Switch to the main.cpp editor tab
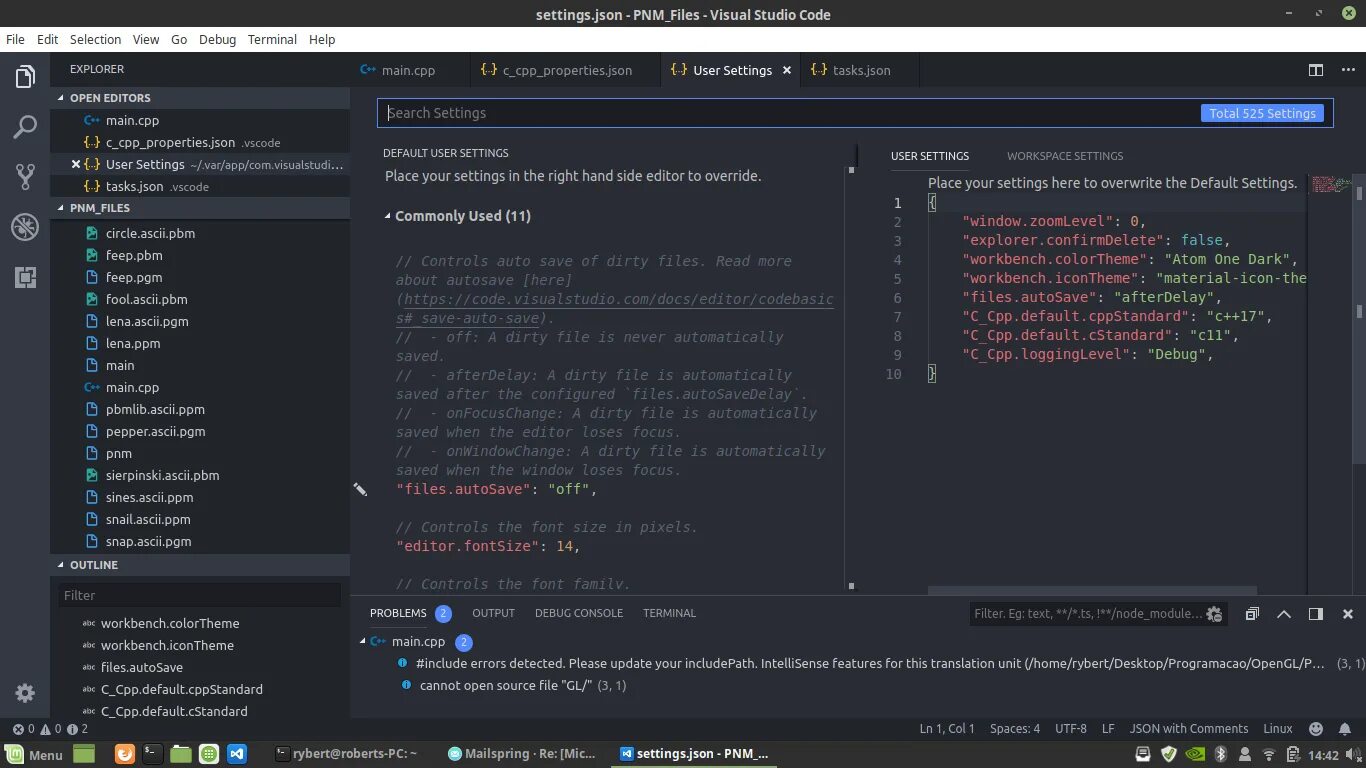 (x=408, y=70)
